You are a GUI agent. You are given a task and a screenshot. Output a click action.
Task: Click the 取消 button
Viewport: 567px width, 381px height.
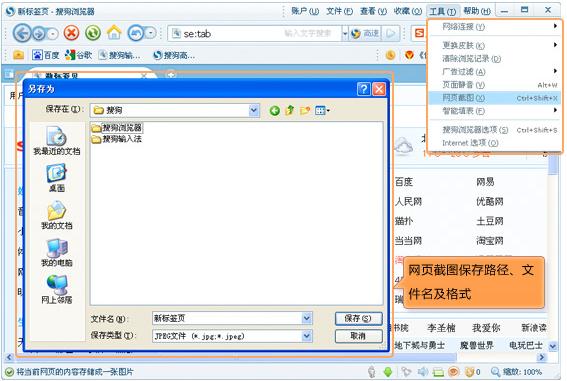[x=358, y=336]
